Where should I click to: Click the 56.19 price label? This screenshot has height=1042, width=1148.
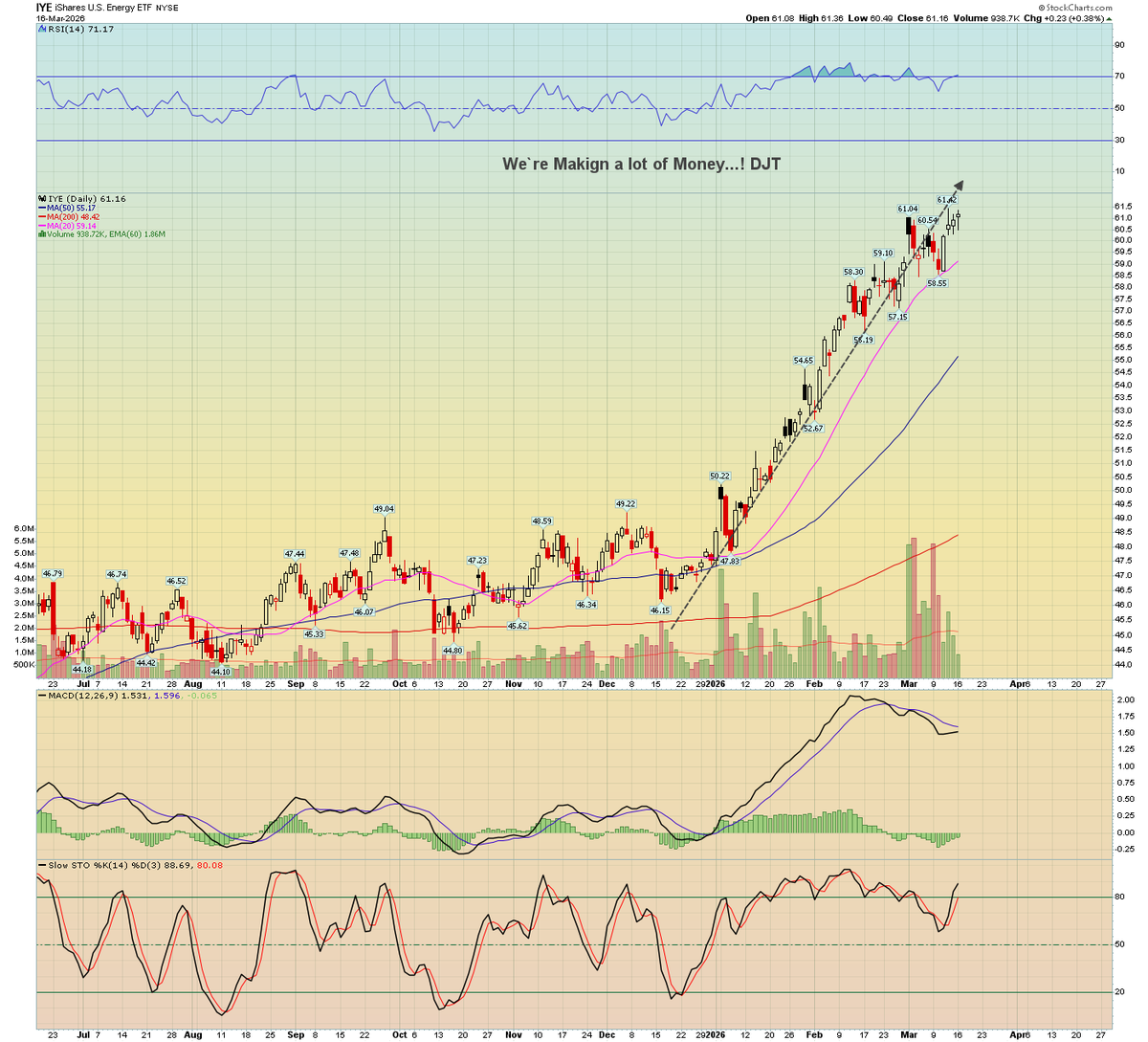[863, 340]
